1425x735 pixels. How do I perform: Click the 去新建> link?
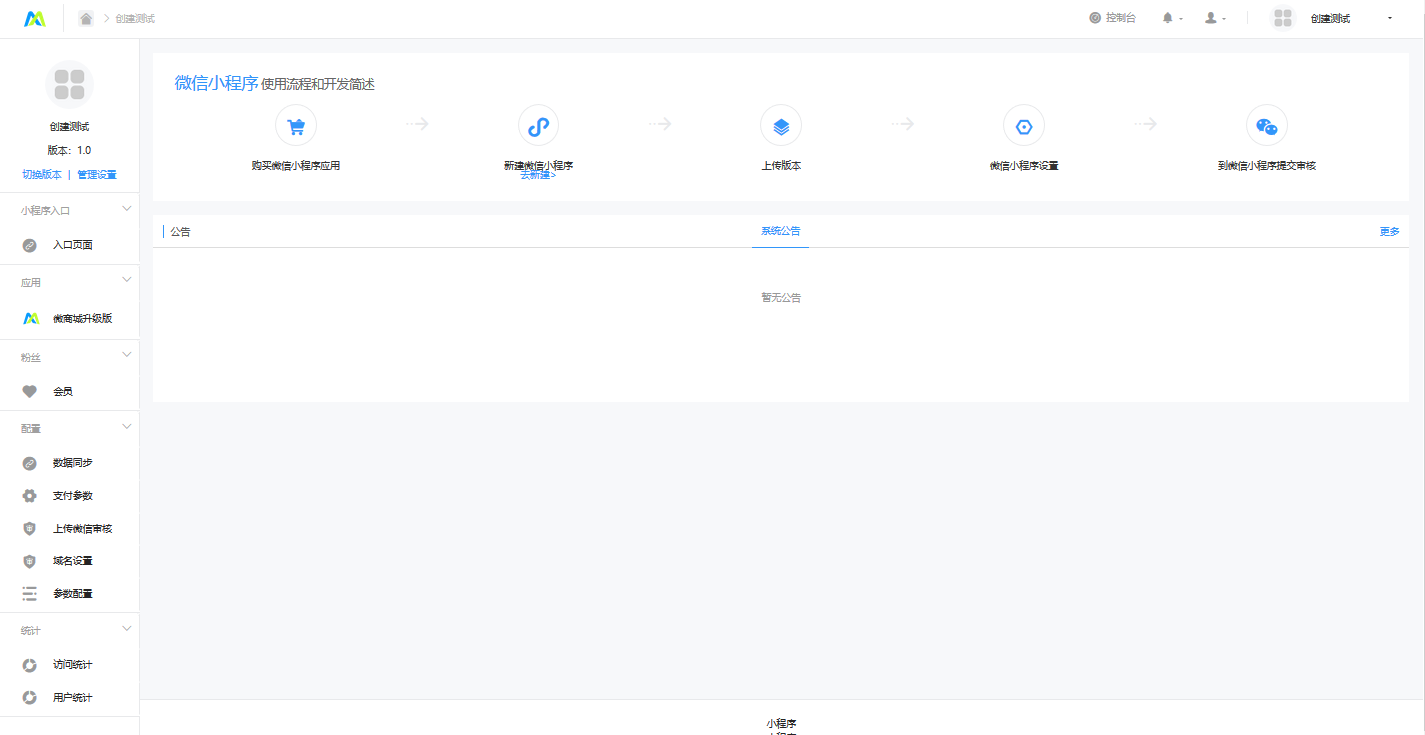pos(538,175)
